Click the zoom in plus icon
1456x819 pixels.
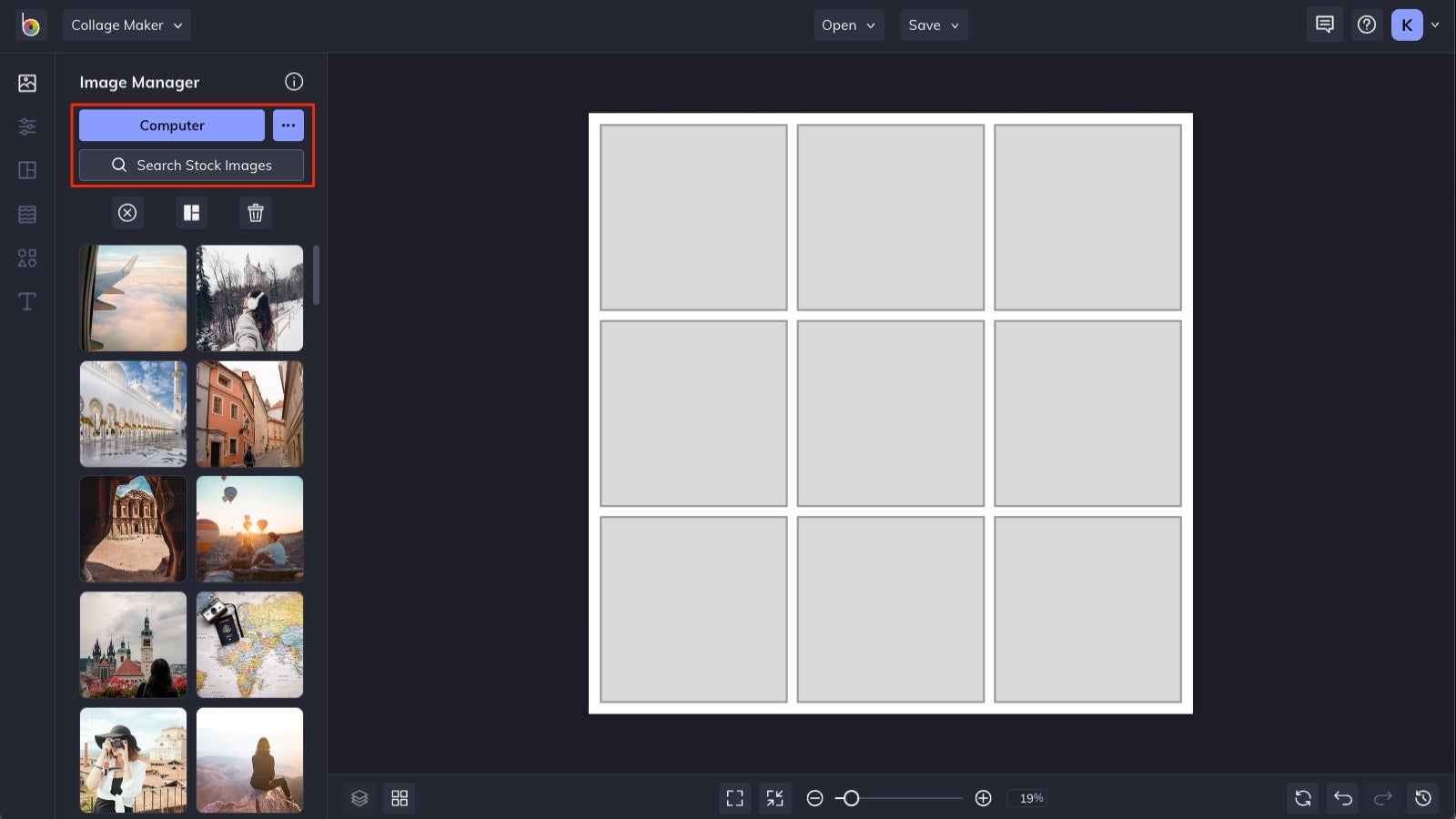click(983, 798)
